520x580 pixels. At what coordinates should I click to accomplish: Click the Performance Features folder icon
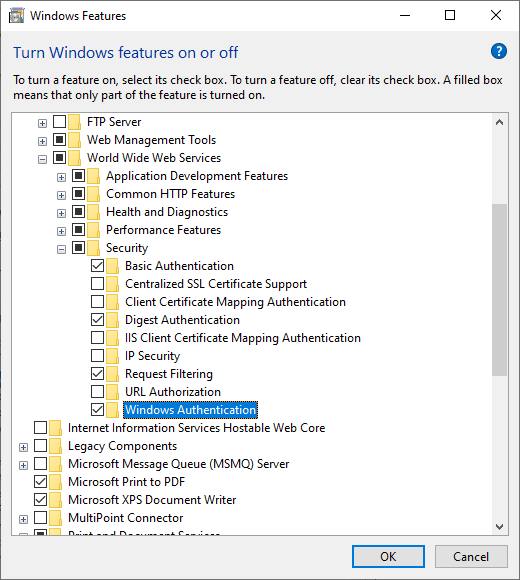[x=94, y=230]
